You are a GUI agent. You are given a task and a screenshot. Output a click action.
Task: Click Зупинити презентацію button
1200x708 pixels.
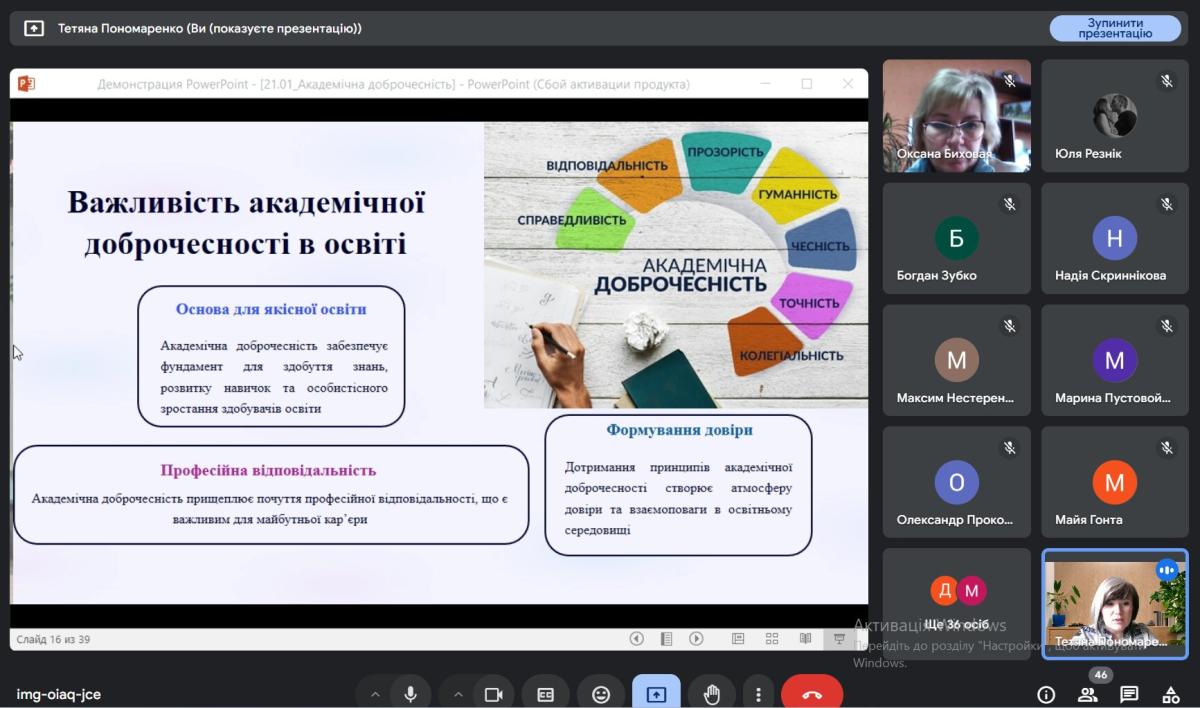pos(1115,28)
